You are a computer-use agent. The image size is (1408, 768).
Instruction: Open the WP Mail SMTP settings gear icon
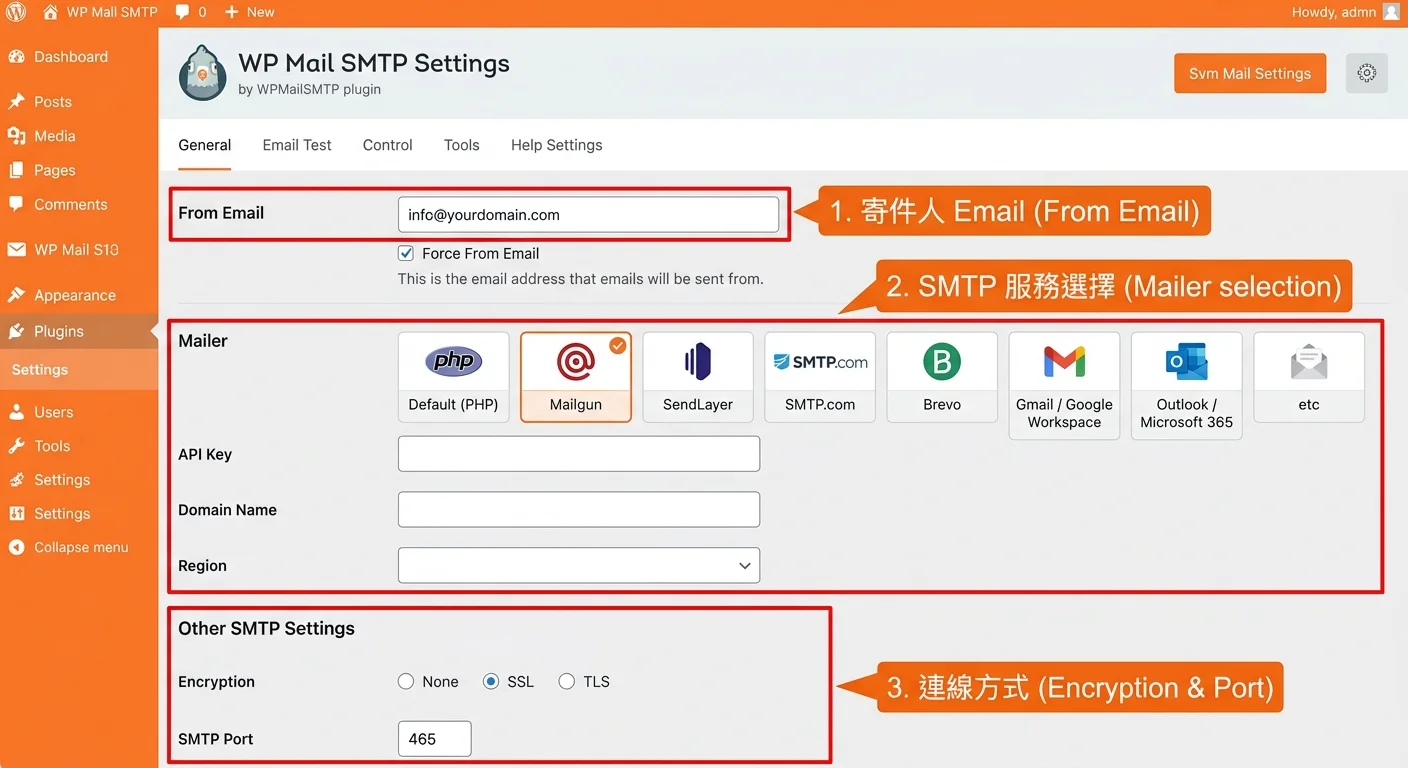click(x=1366, y=72)
